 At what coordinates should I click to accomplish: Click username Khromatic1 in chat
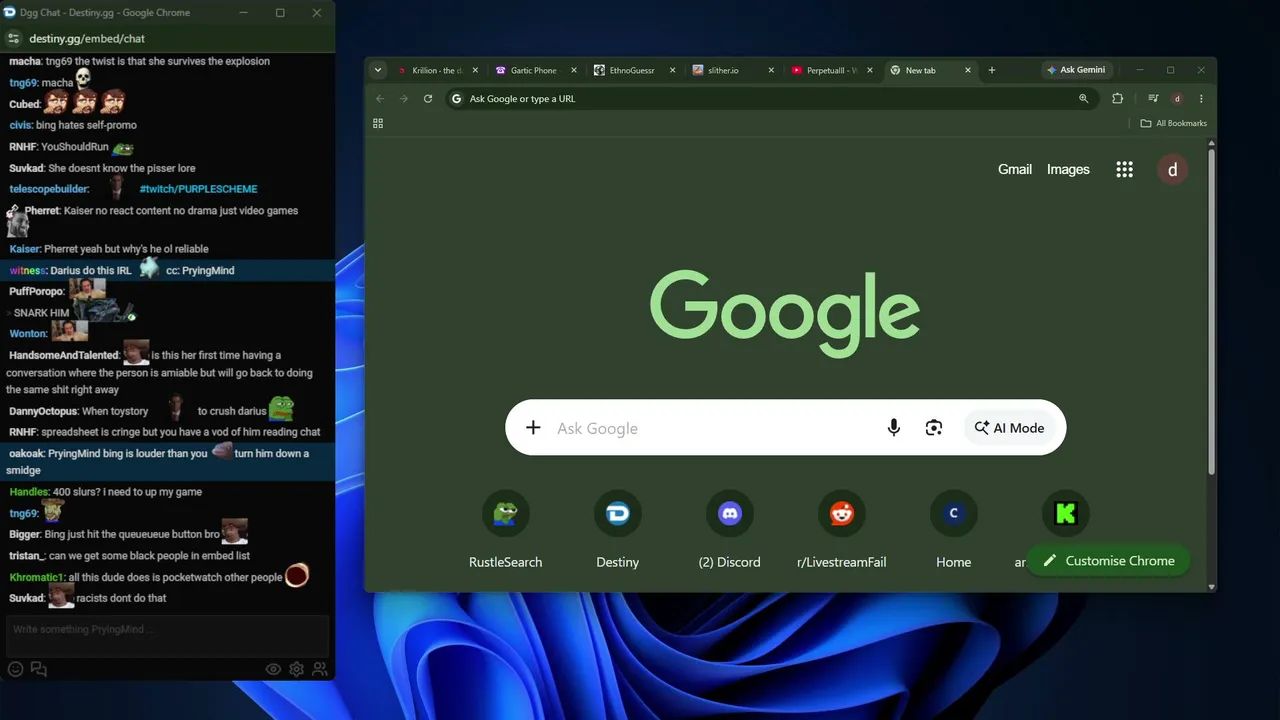pos(37,577)
